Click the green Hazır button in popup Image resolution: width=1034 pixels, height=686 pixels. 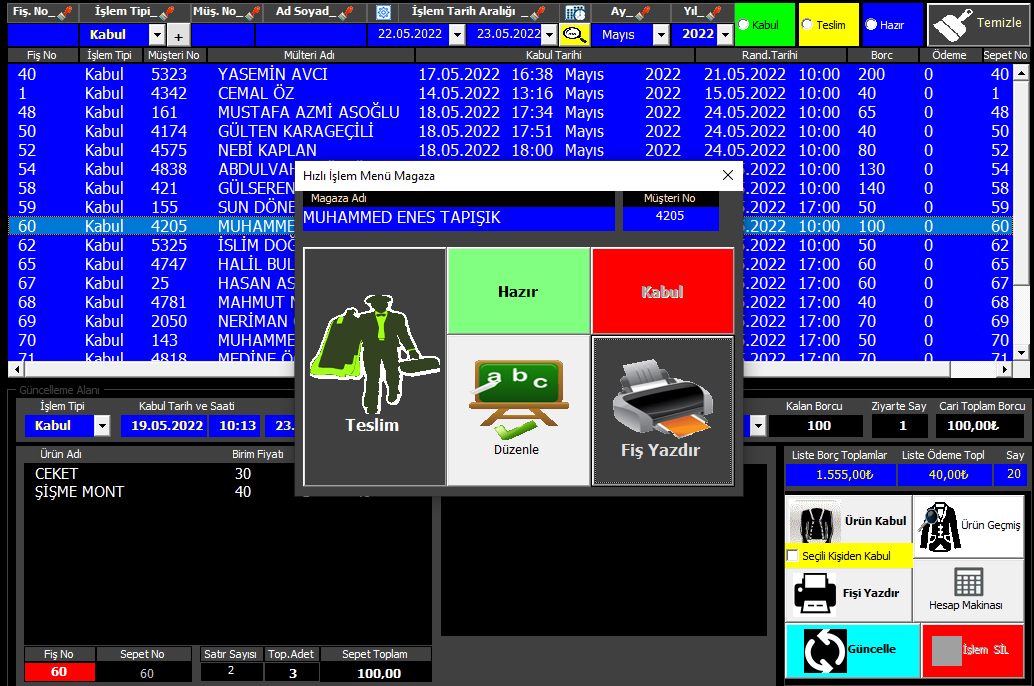[x=518, y=291]
